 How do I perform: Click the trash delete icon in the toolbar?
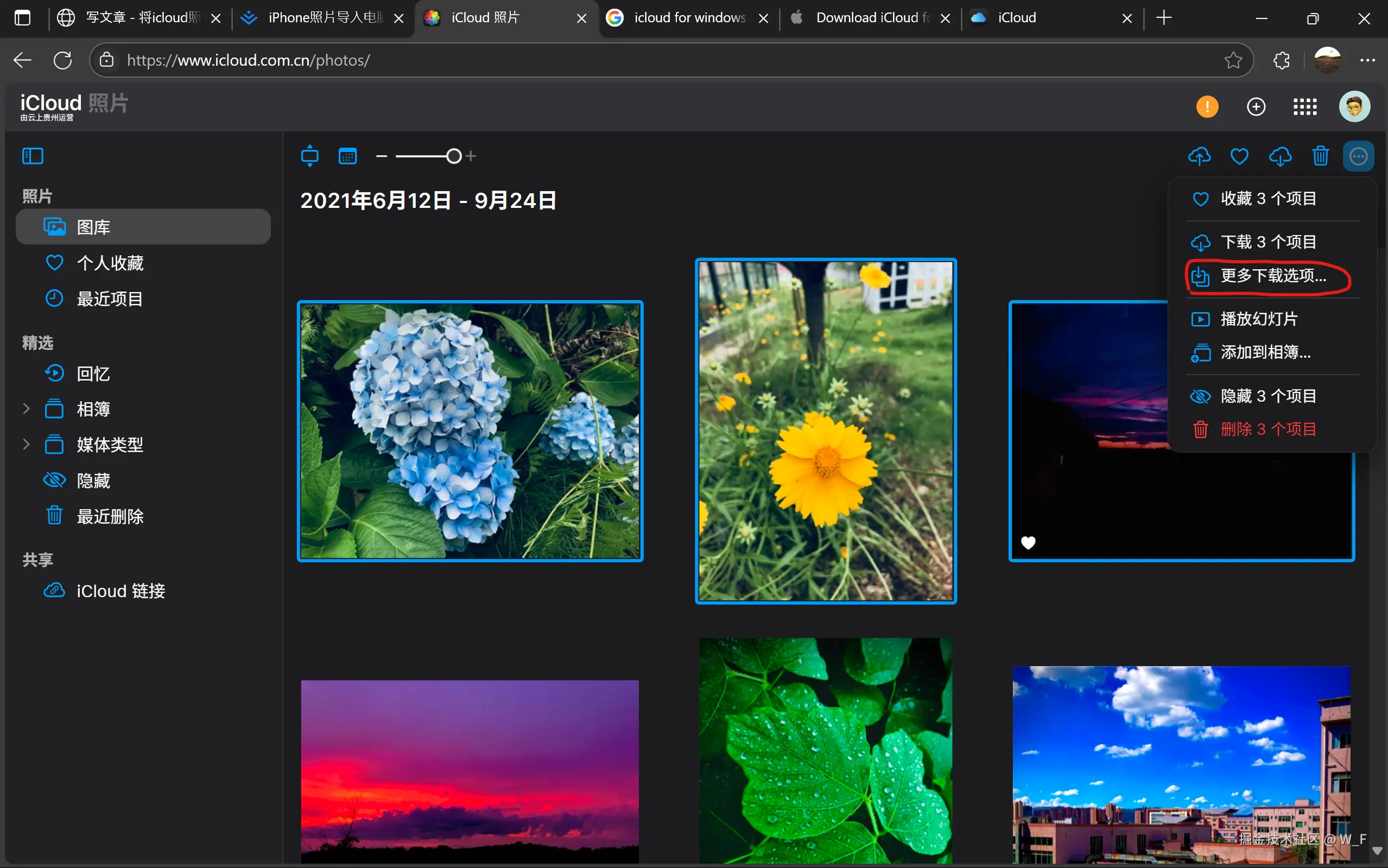[x=1320, y=156]
